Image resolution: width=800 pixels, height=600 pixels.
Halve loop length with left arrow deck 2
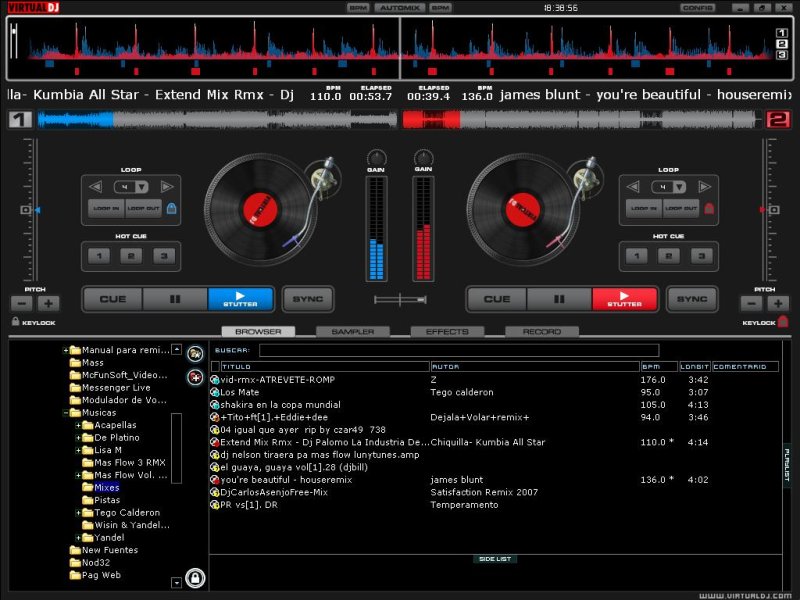pyautogui.click(x=633, y=187)
